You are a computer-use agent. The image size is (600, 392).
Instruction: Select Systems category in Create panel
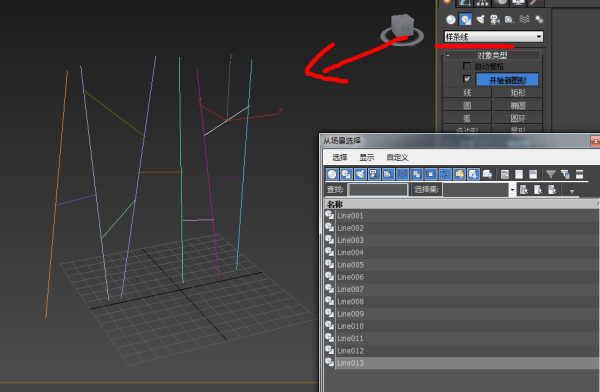(x=539, y=19)
